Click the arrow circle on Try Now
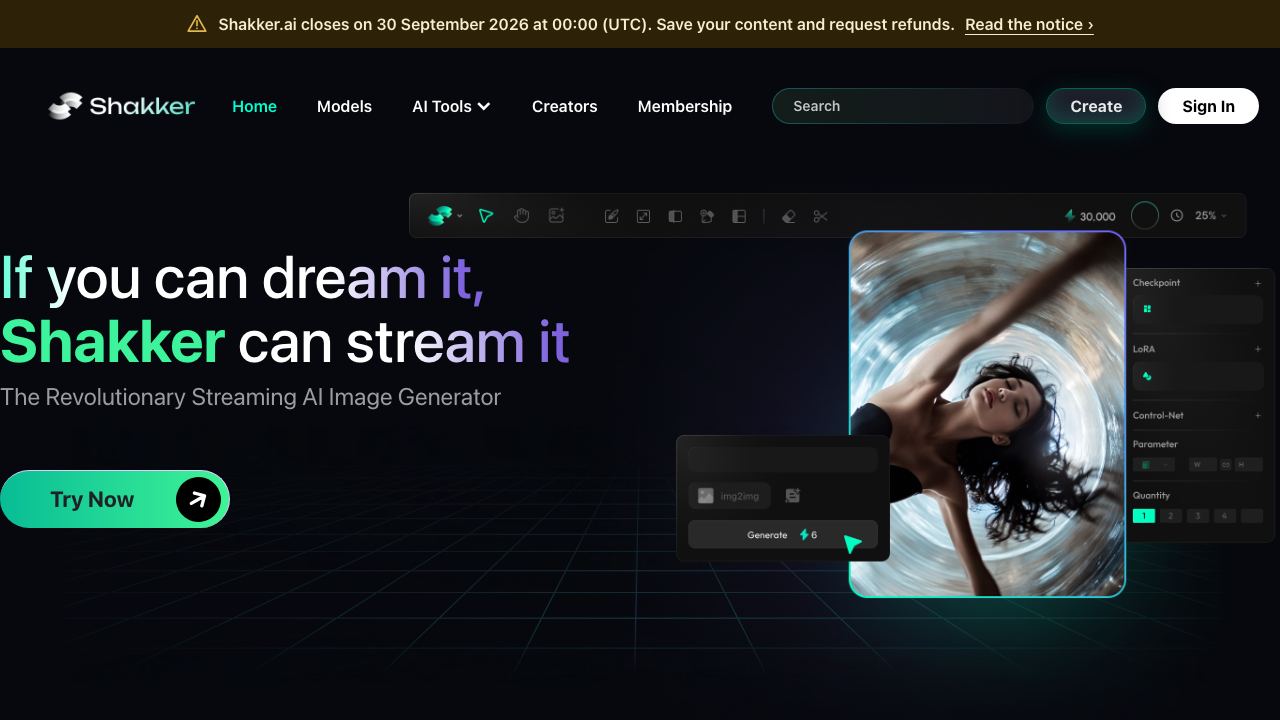Image resolution: width=1280 pixels, height=720 pixels. click(198, 499)
